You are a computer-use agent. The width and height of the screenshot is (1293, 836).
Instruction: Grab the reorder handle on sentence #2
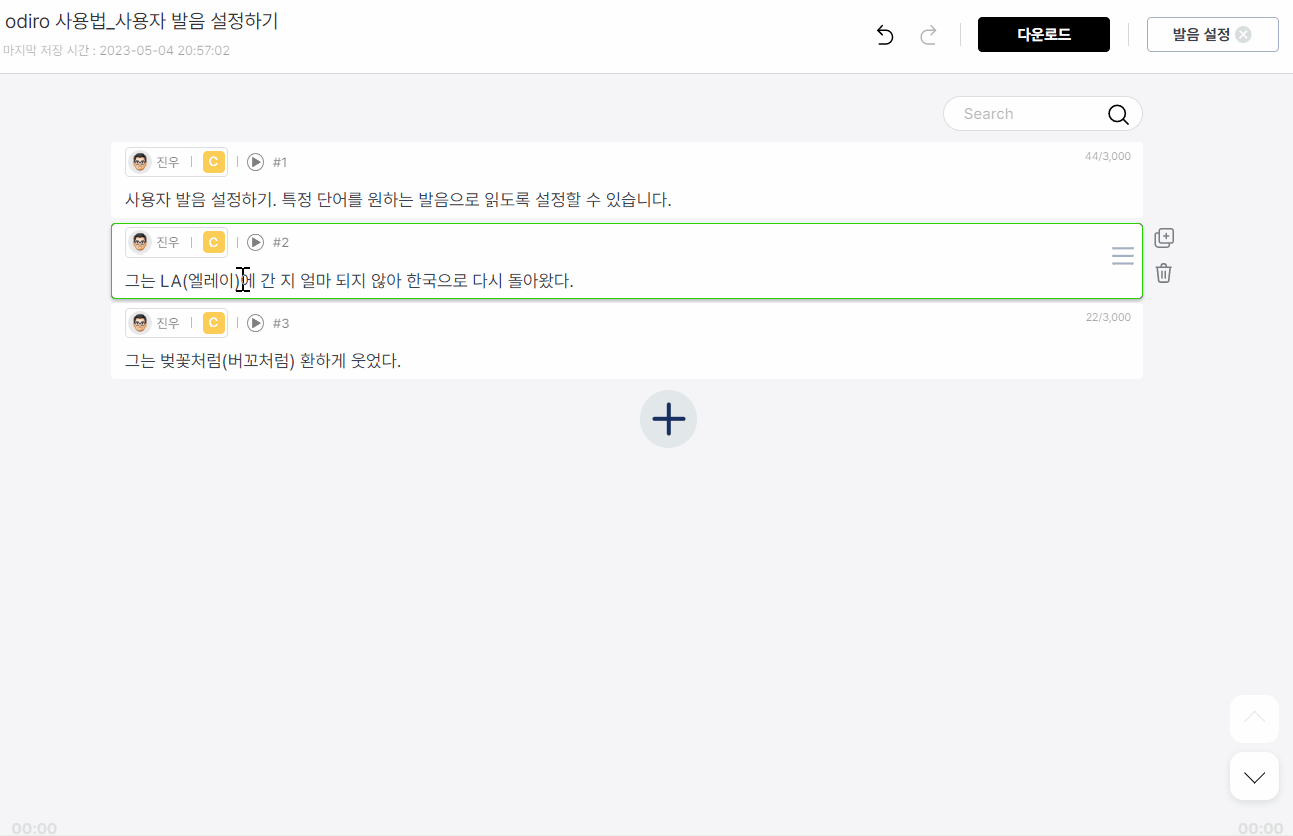1123,256
